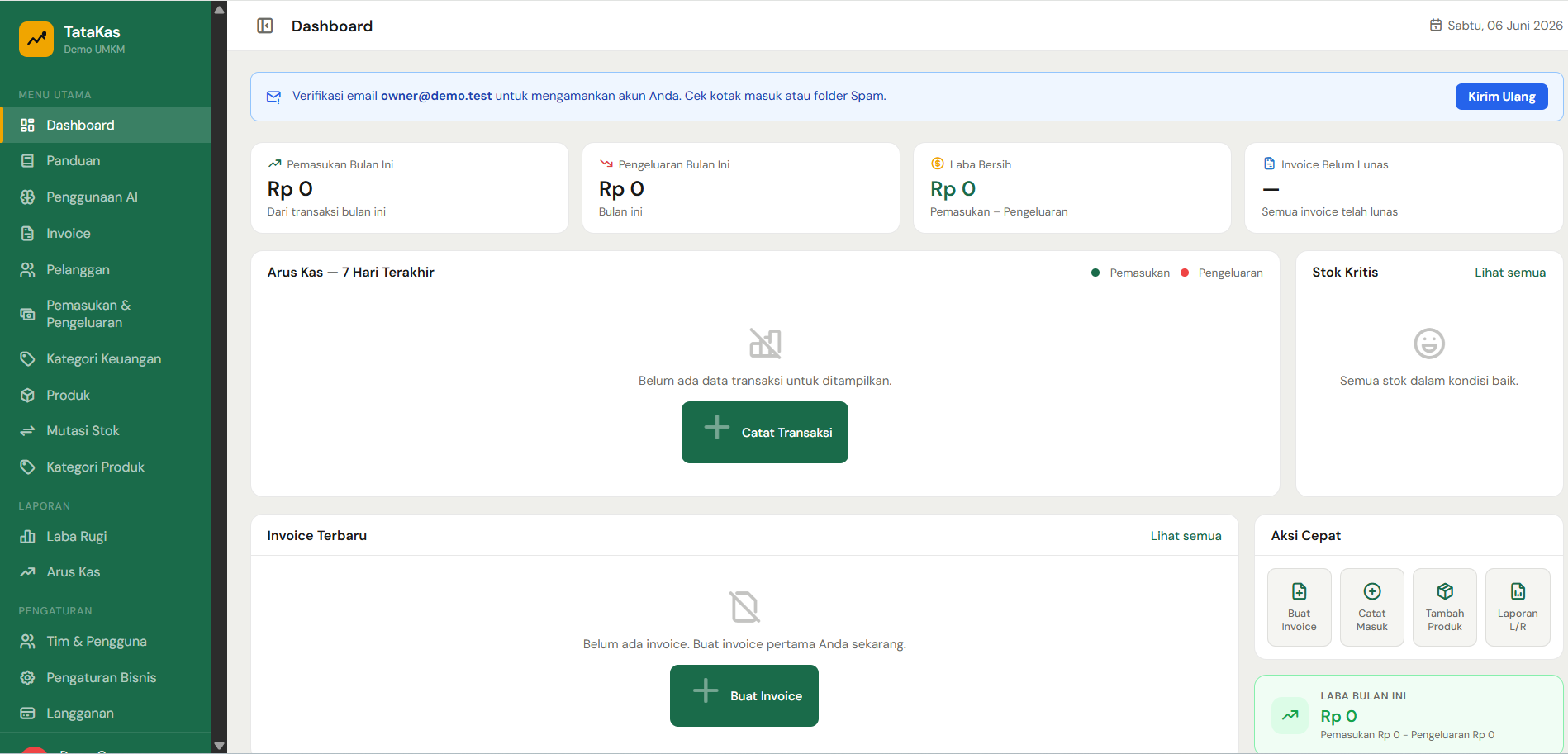Click the Produk box icon in sidebar
This screenshot has height=754, width=1568.
point(27,395)
